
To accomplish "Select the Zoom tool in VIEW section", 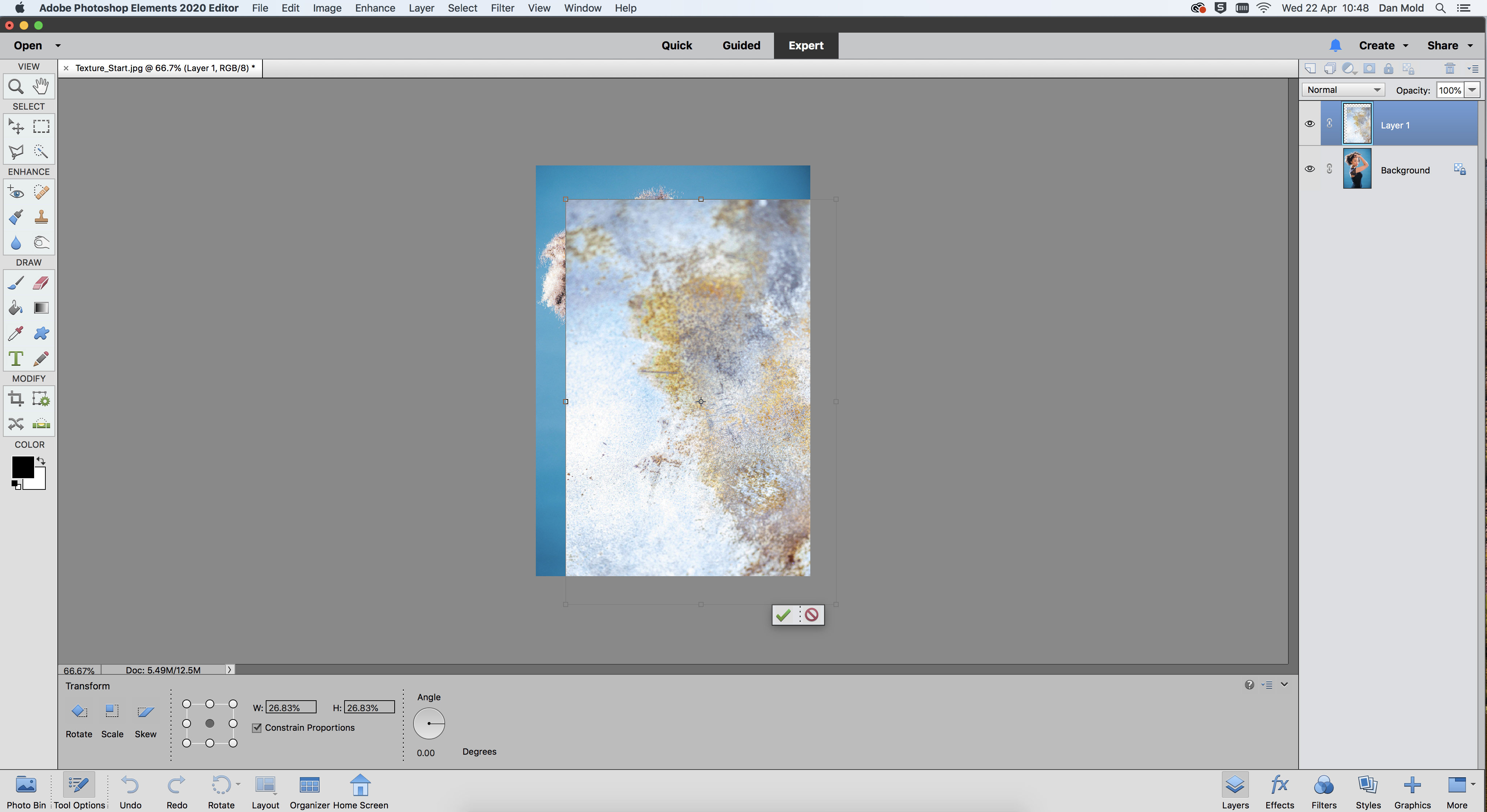I will (x=16, y=87).
